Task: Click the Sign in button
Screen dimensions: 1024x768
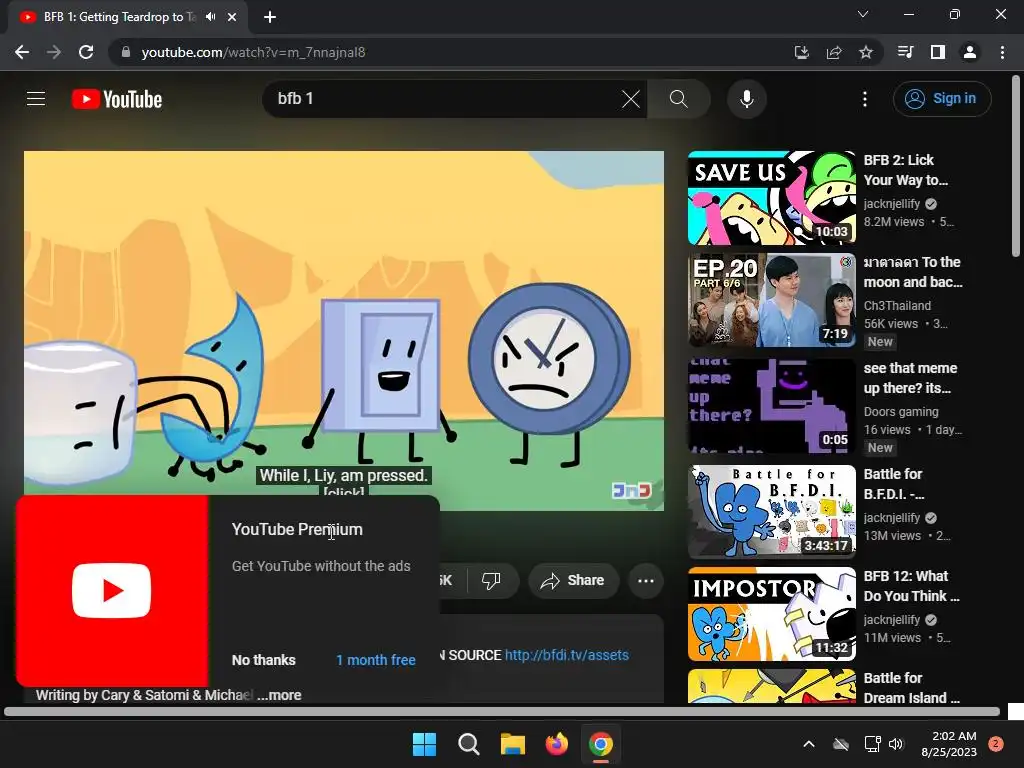Action: 942,99
